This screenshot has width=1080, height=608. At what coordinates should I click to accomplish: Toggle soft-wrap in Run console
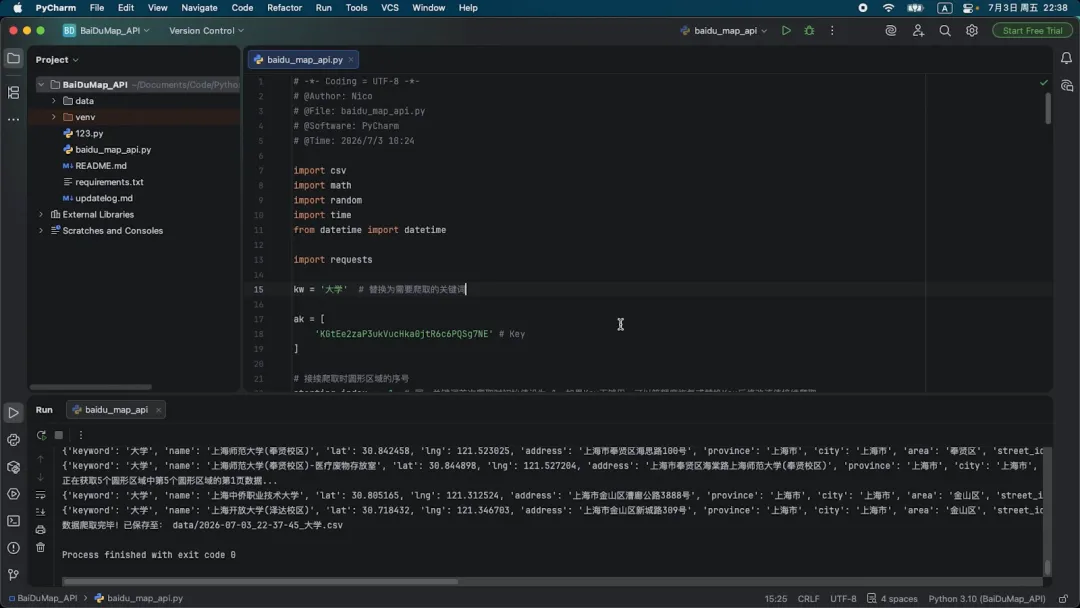pyautogui.click(x=41, y=494)
